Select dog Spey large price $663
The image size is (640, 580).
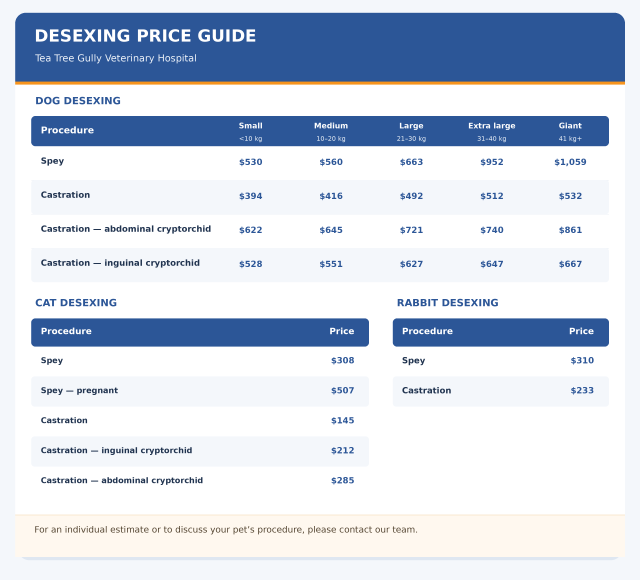[411, 162]
